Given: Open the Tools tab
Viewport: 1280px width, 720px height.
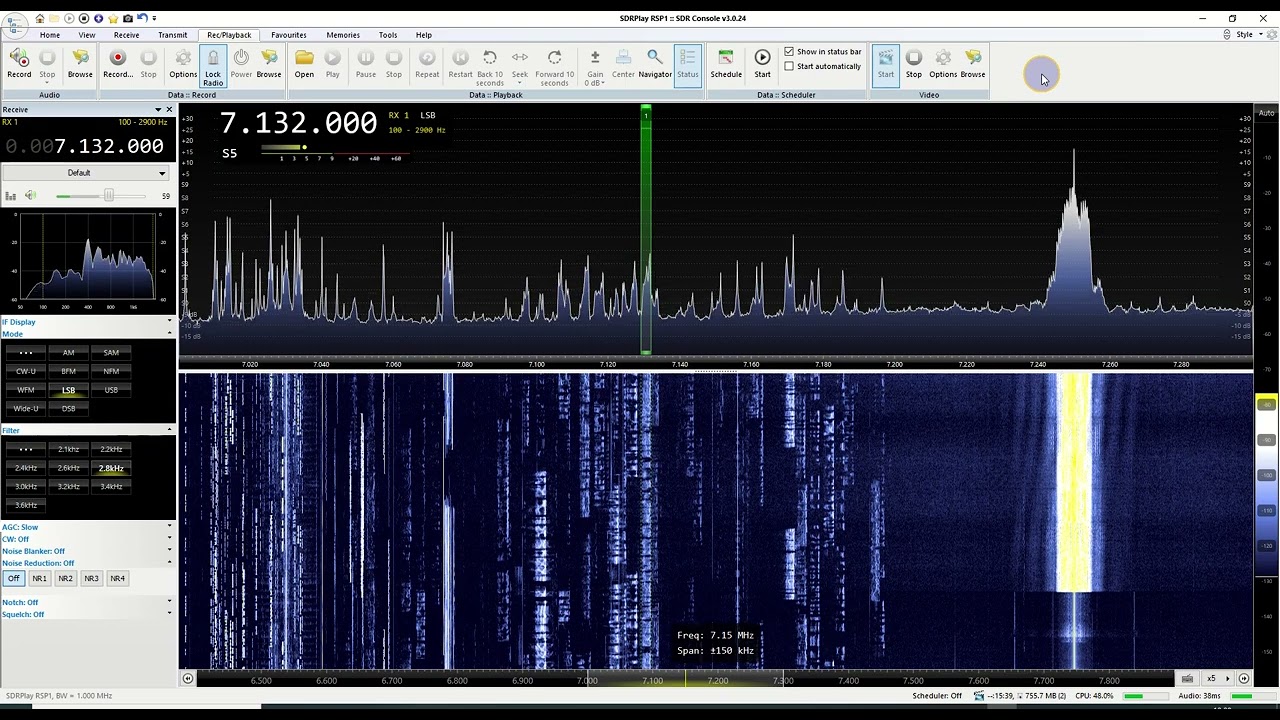Looking at the screenshot, I should click(388, 35).
